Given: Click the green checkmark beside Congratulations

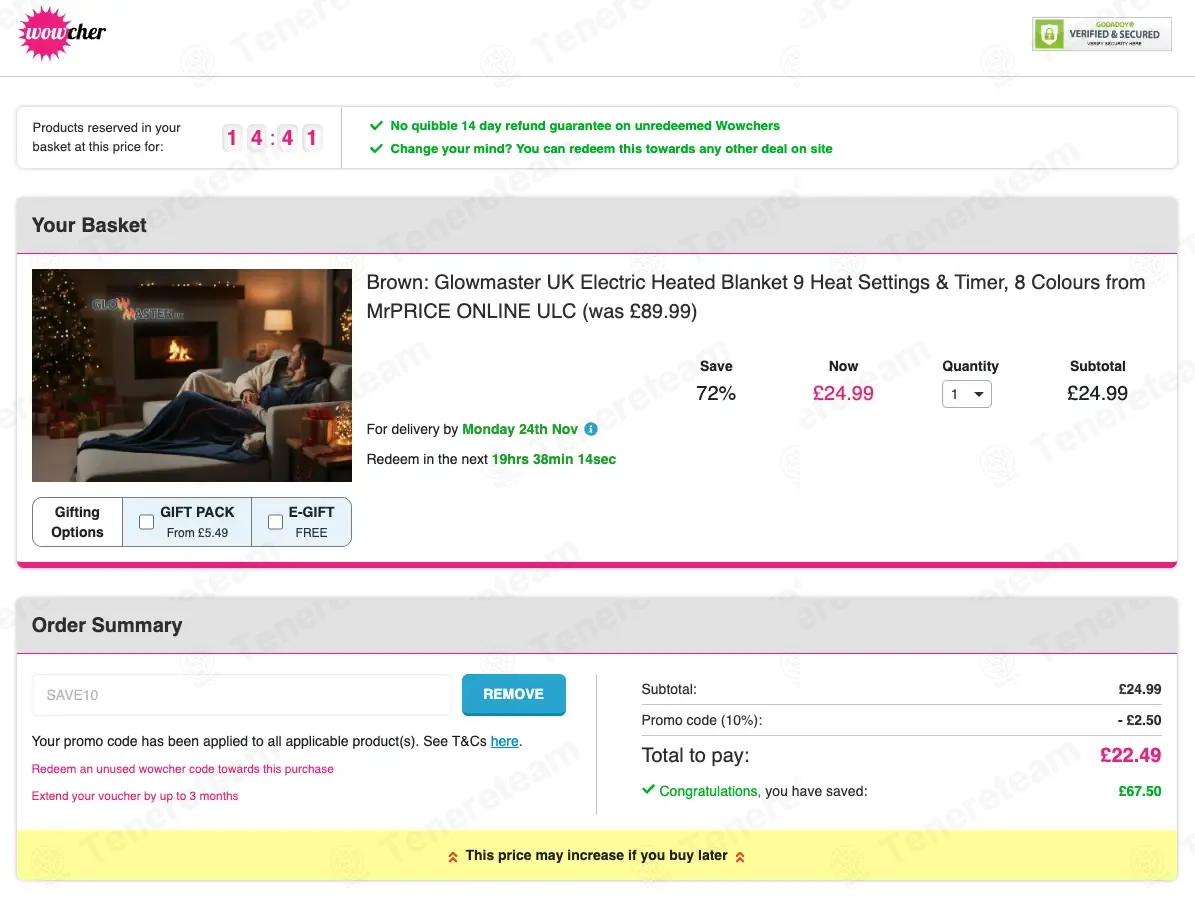Looking at the screenshot, I should [x=648, y=790].
